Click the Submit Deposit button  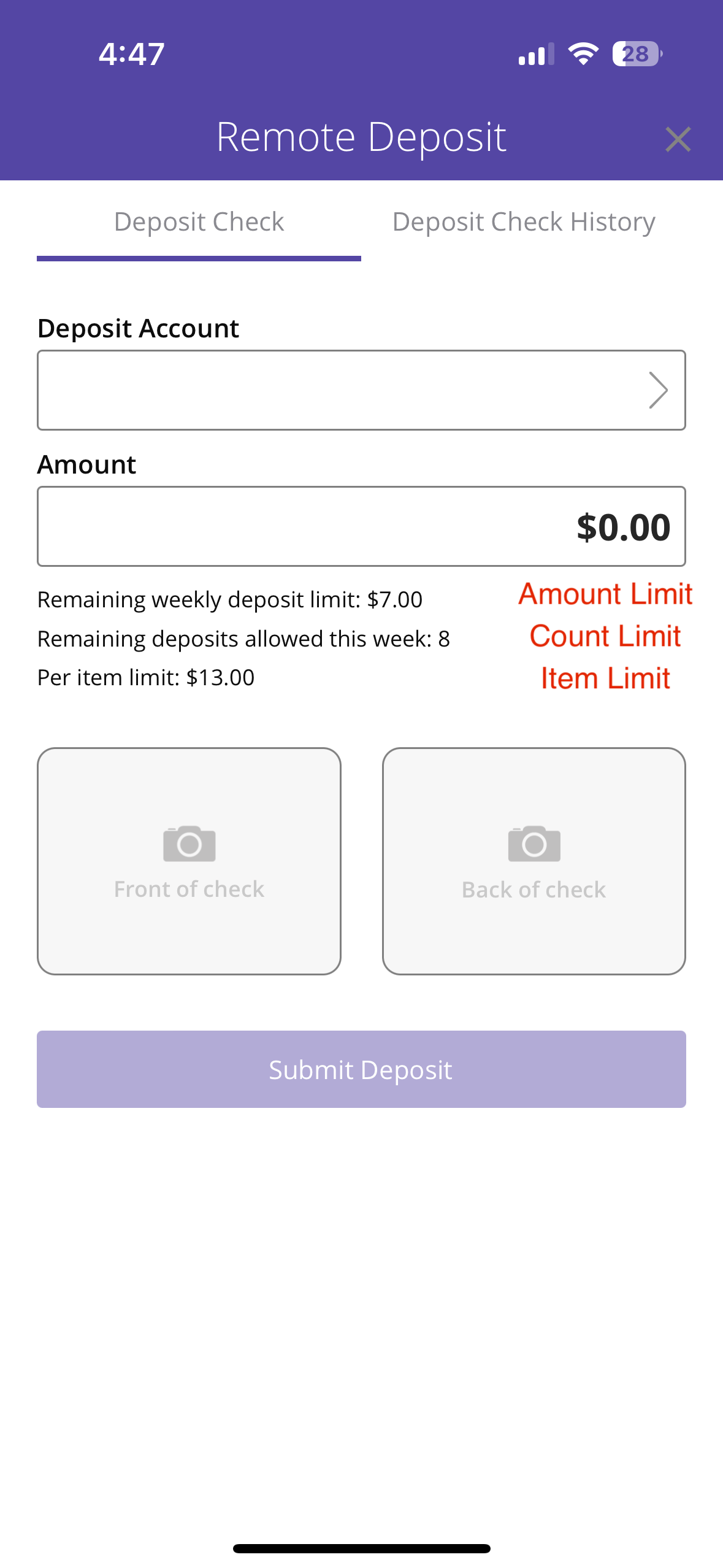tap(361, 1069)
